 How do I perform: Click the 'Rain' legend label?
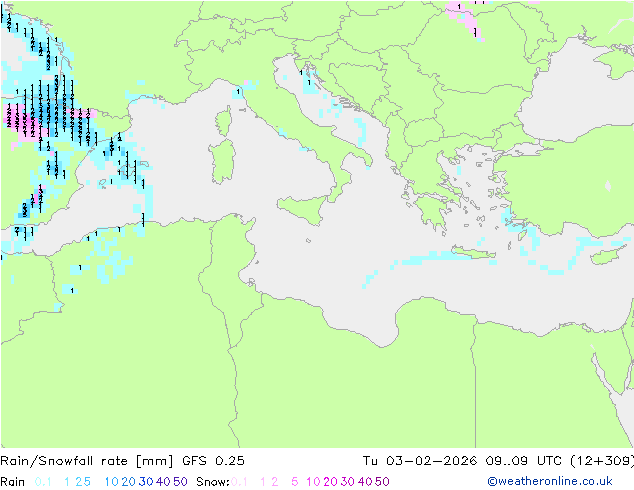tap(13, 482)
